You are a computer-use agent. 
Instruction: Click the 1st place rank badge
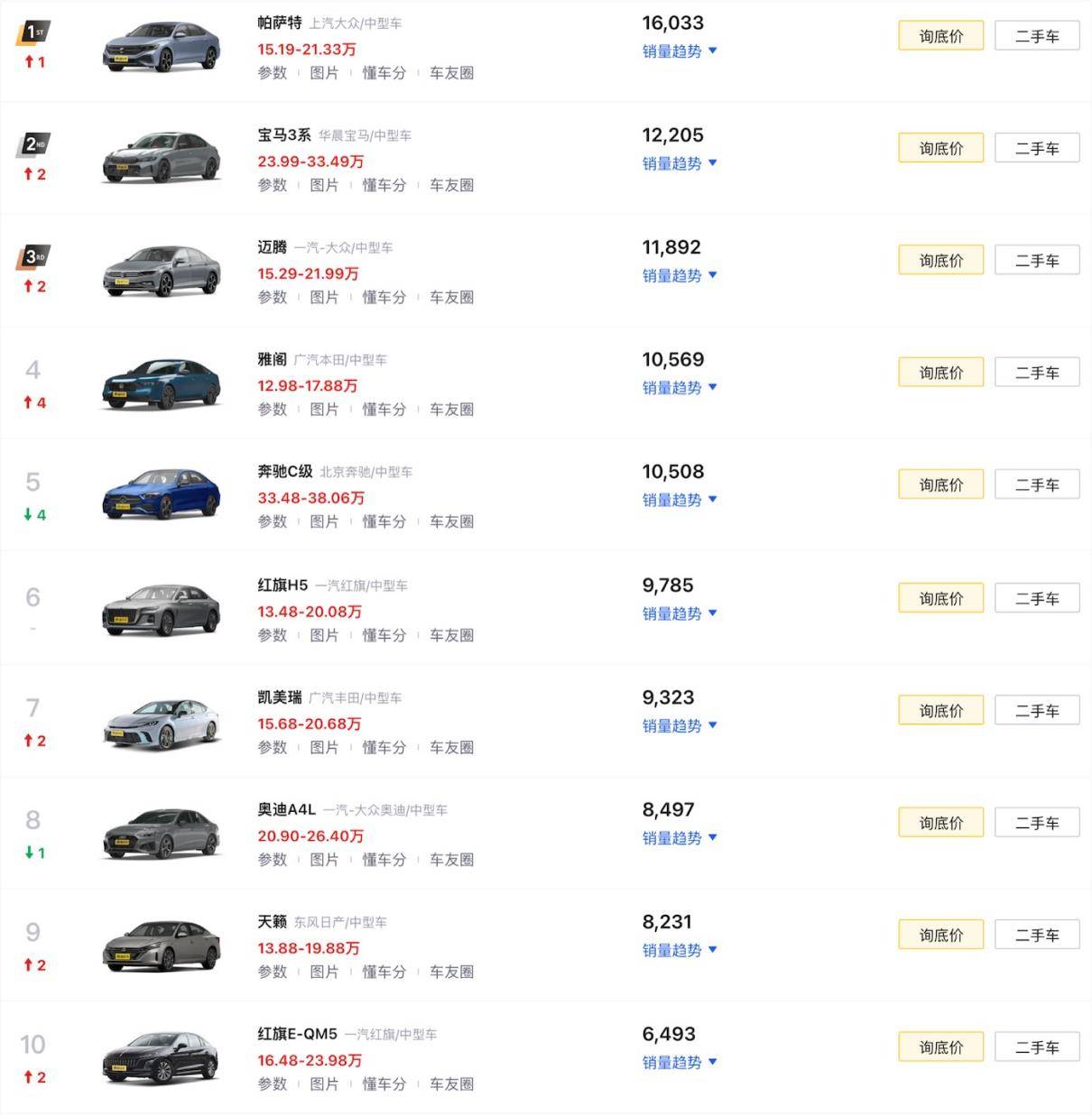pos(33,33)
